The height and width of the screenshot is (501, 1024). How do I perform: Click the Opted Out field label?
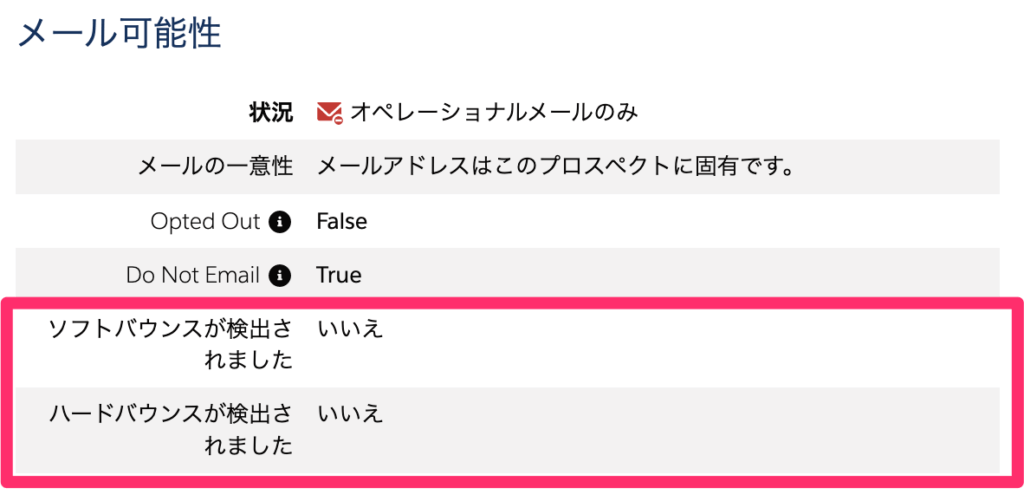click(205, 221)
